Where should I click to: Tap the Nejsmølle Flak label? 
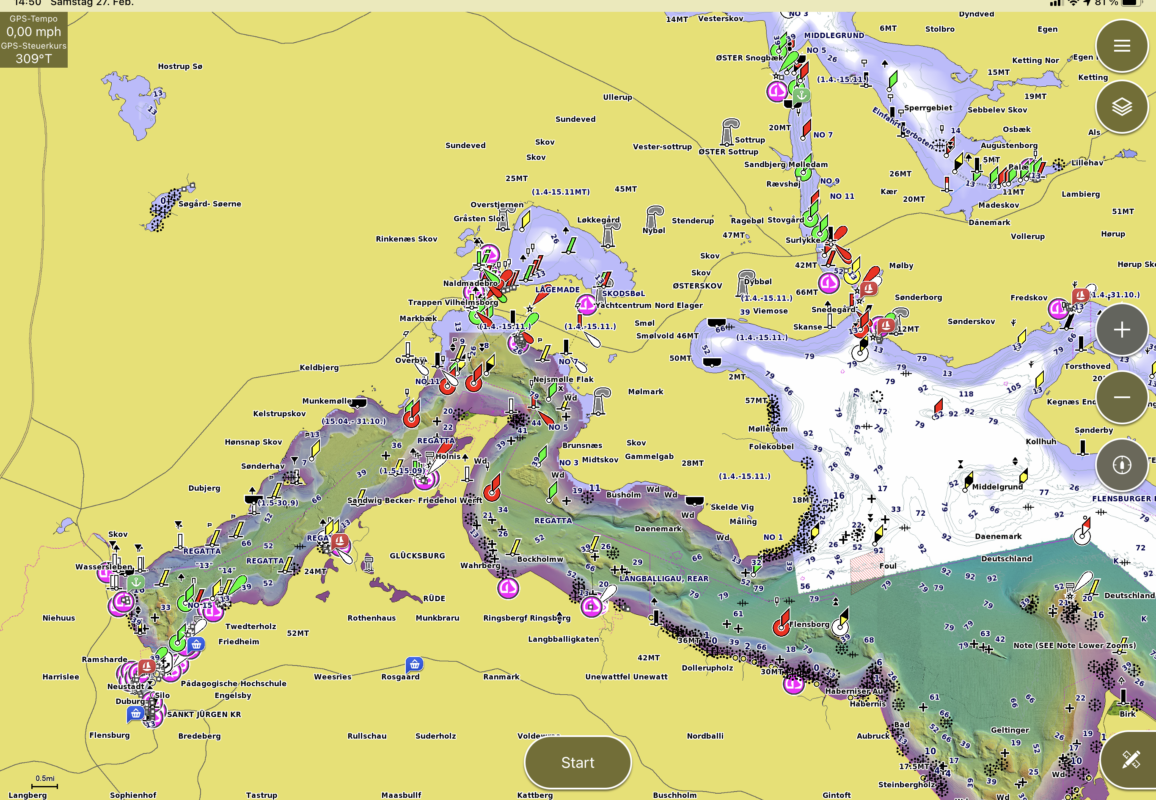563,379
